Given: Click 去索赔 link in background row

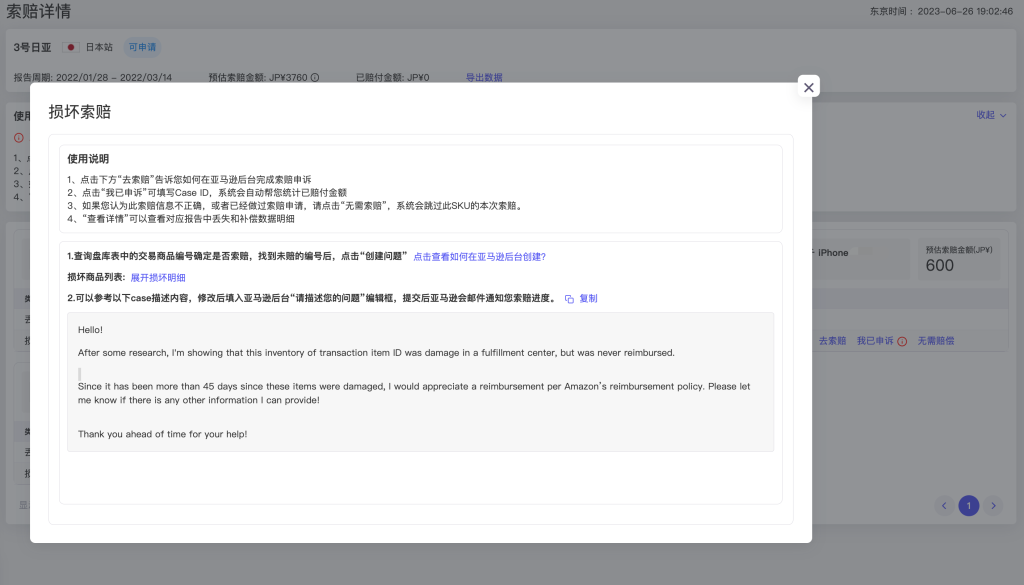Looking at the screenshot, I should pos(832,341).
